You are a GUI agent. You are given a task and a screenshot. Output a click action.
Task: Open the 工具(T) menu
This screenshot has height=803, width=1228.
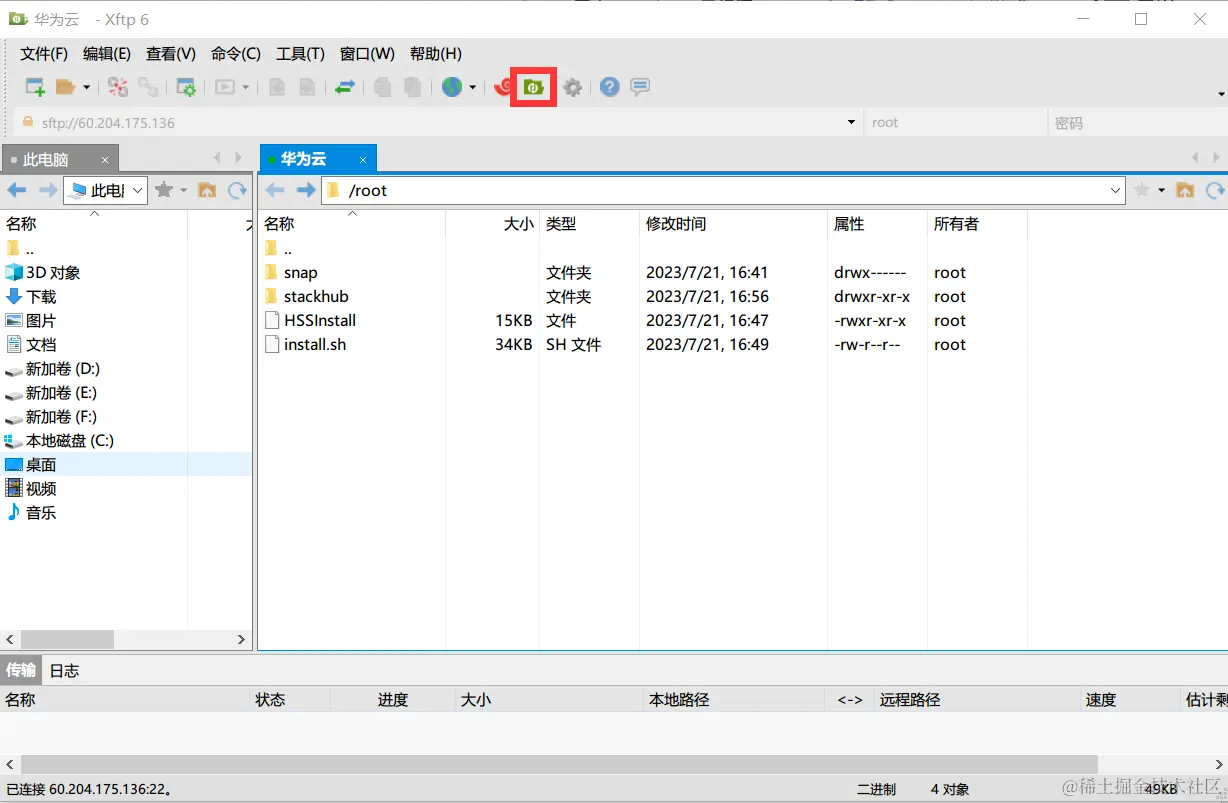point(300,53)
